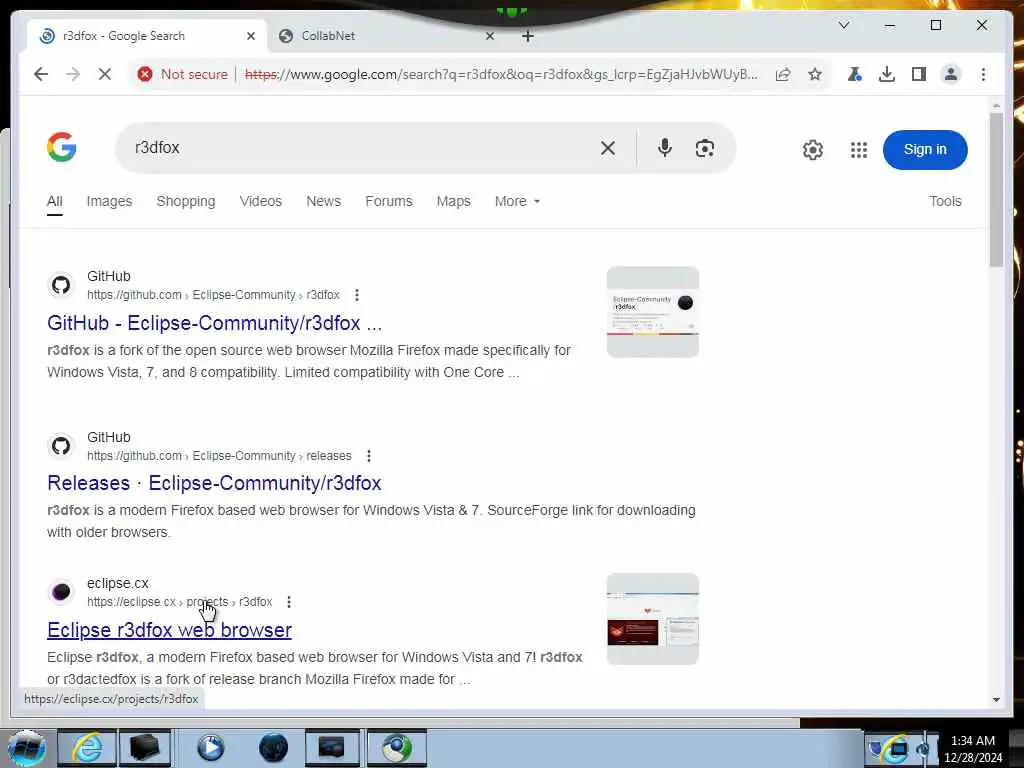Search by image with camera icon
Screen dimensions: 1024x768
pos(705,148)
